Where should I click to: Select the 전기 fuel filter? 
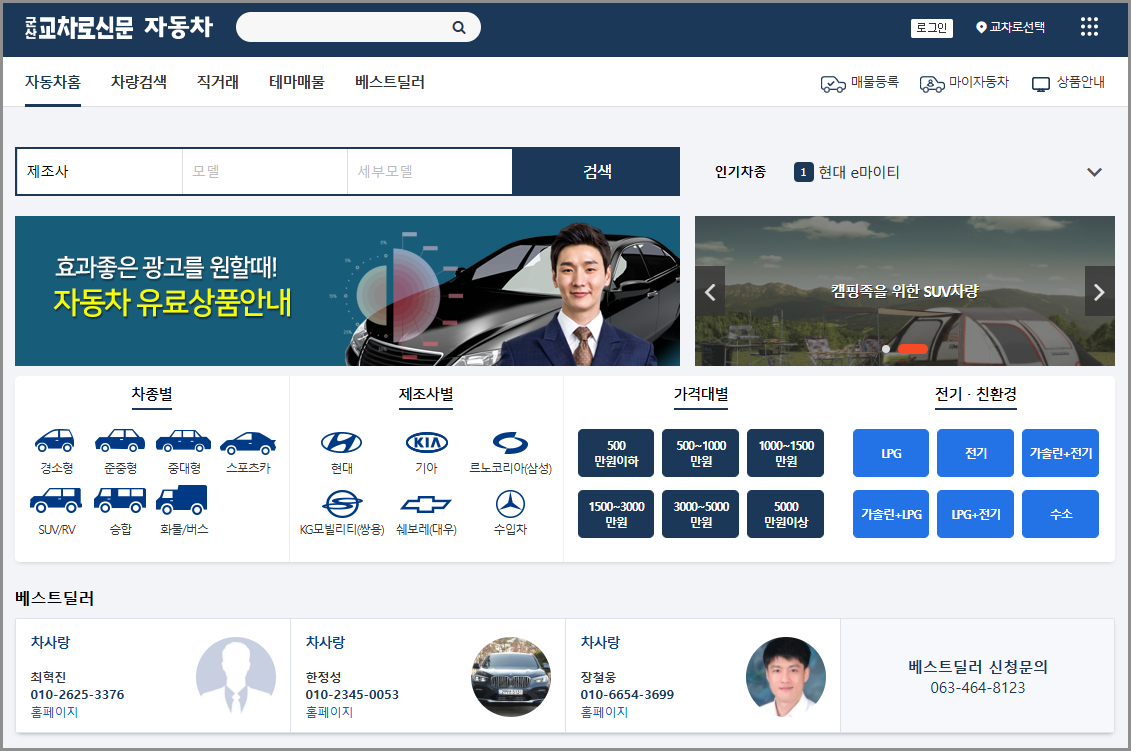(975, 453)
